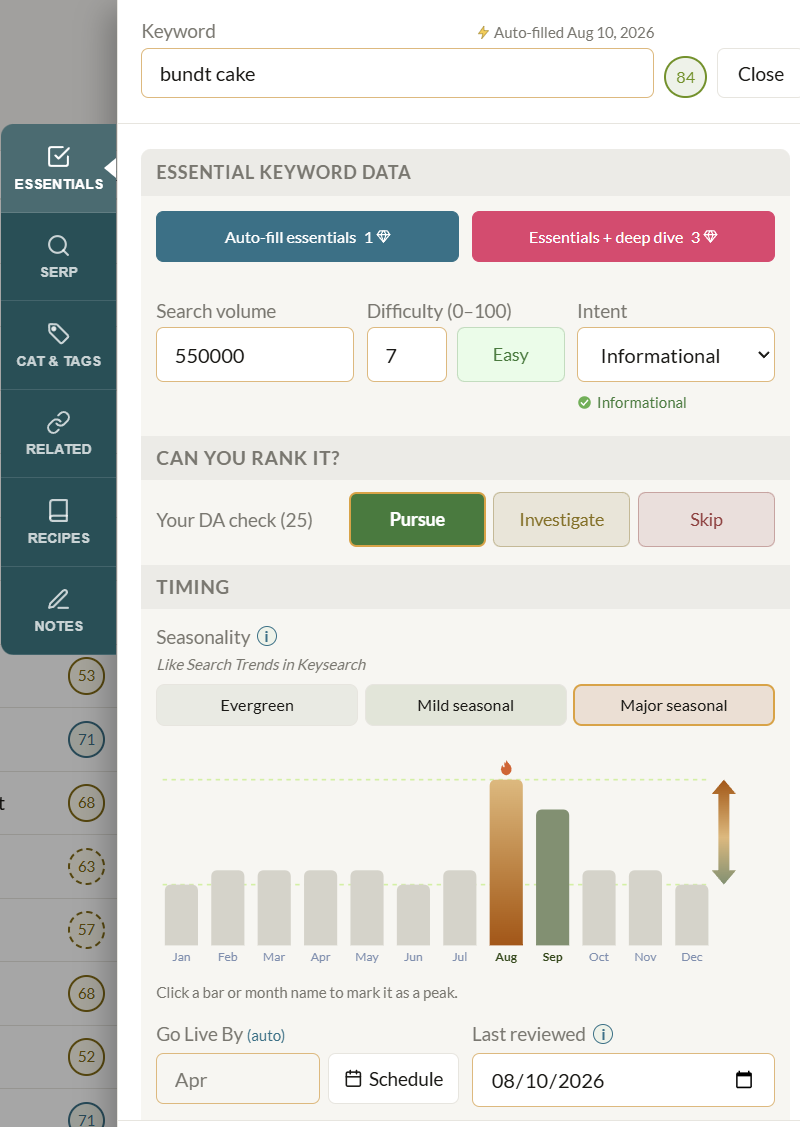Go to the Related tab
This screenshot has height=1127, width=800.
click(x=58, y=434)
